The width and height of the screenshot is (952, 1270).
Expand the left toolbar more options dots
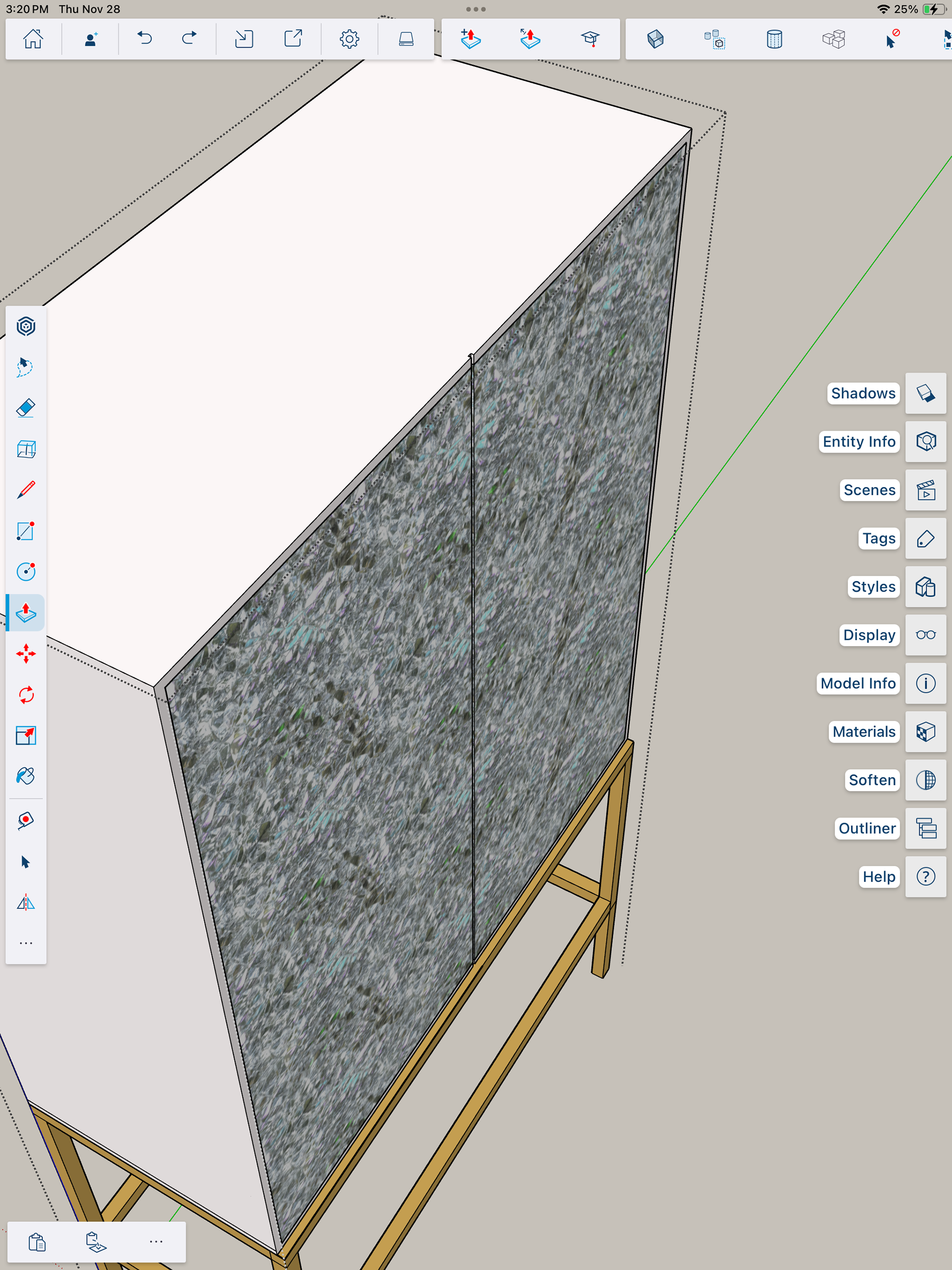point(26,943)
